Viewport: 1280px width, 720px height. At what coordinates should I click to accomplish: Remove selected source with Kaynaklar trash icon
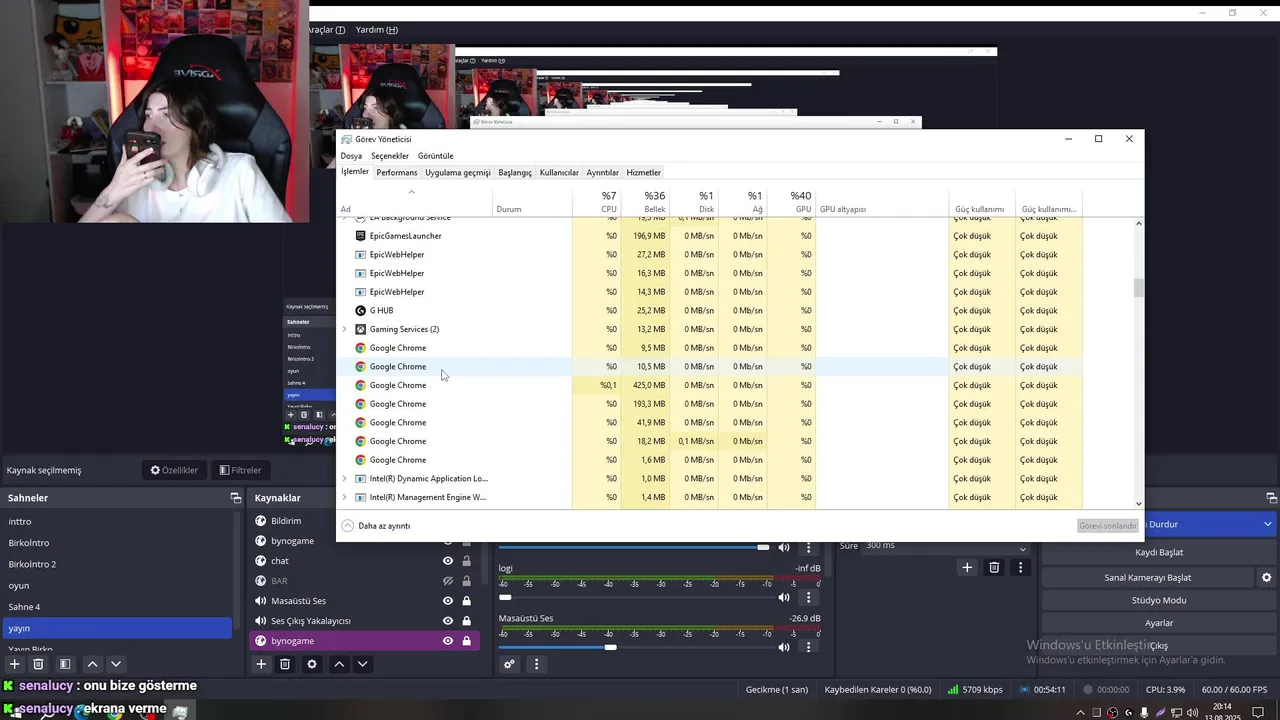[285, 664]
